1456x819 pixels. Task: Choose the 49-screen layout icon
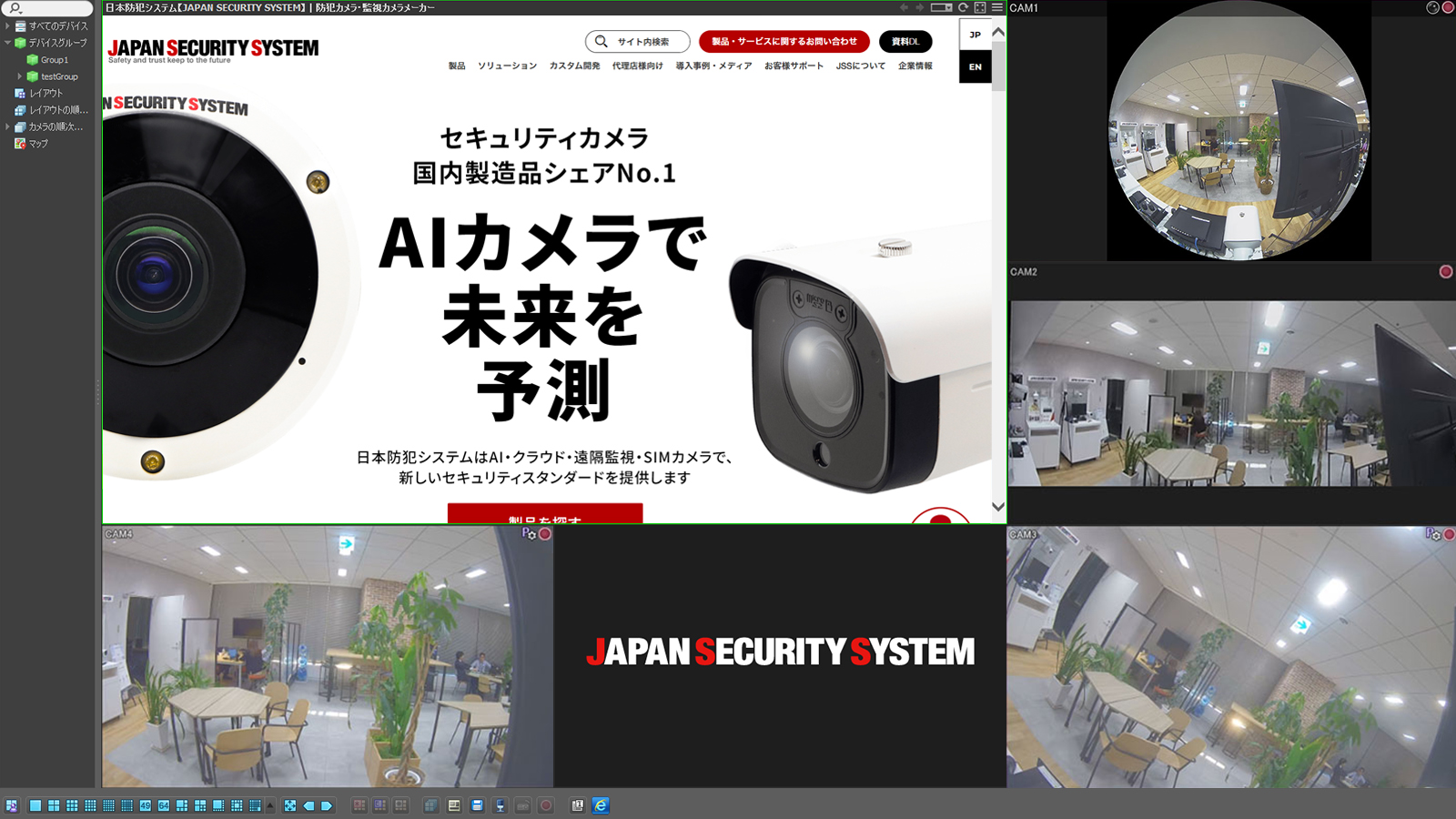145,805
